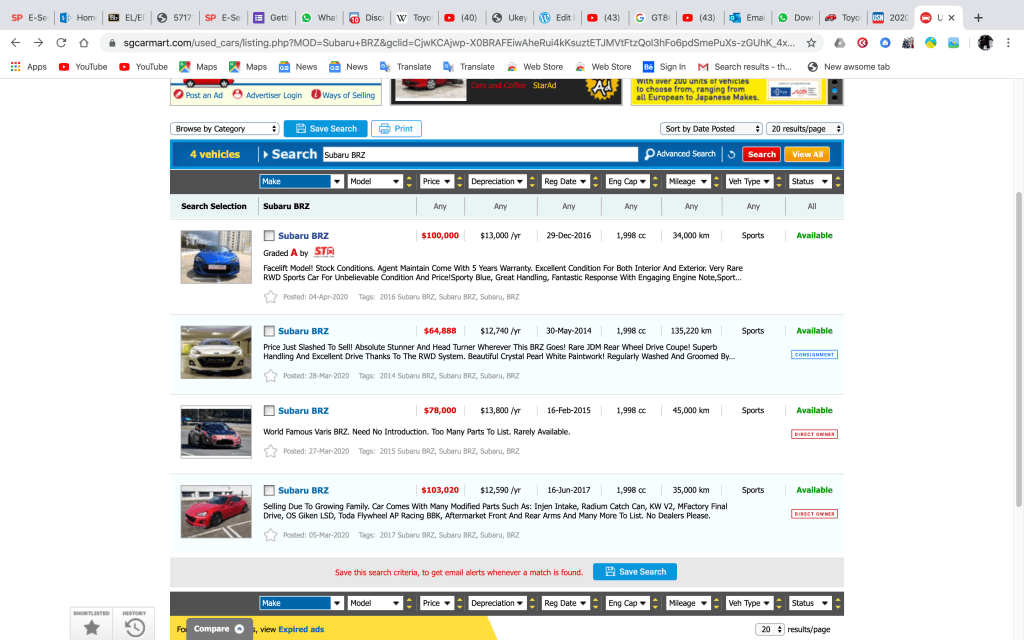Image resolution: width=1024 pixels, height=640 pixels.
Task: Check the box for the $64,888 Subaru BRZ
Action: 269,331
